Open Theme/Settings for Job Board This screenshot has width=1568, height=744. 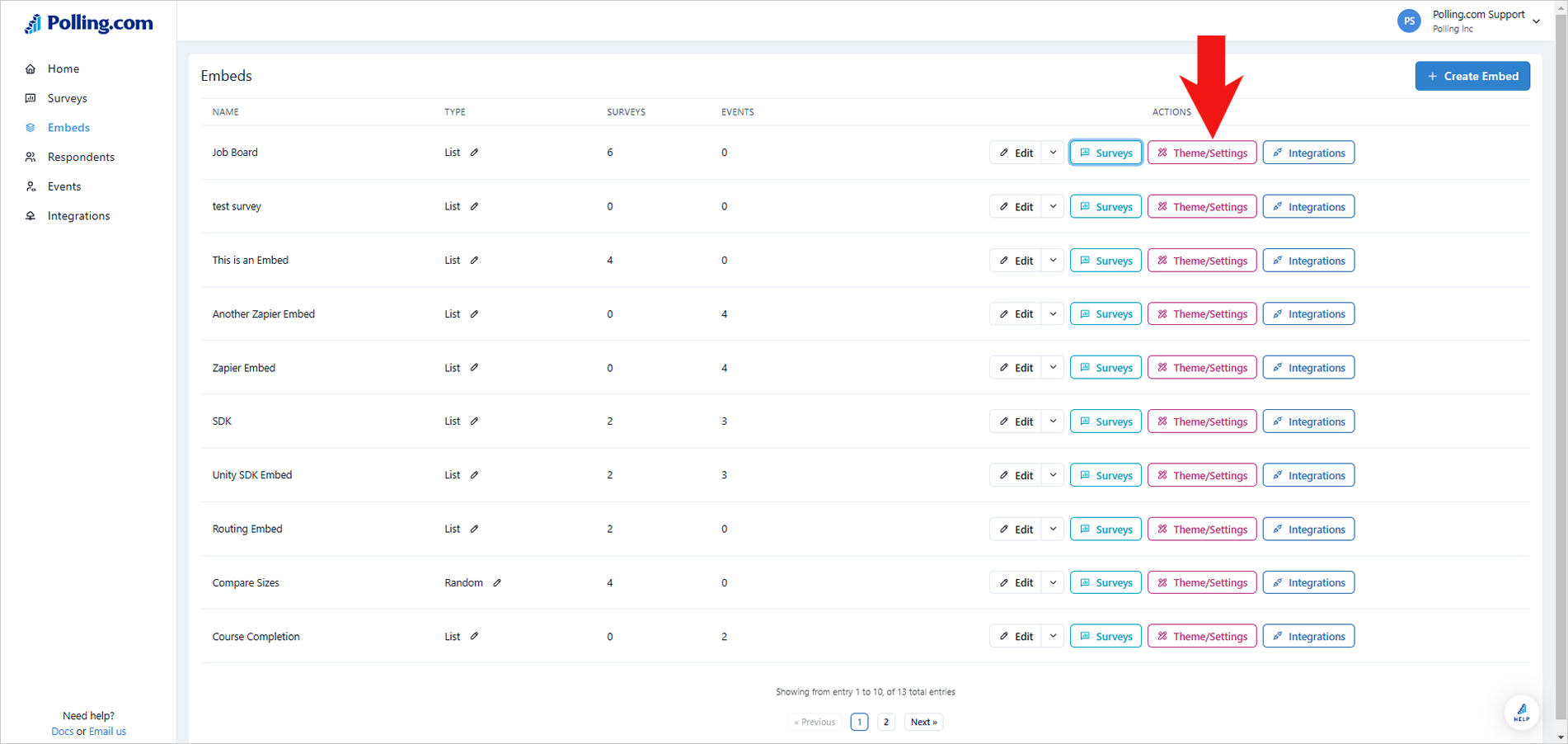point(1202,153)
